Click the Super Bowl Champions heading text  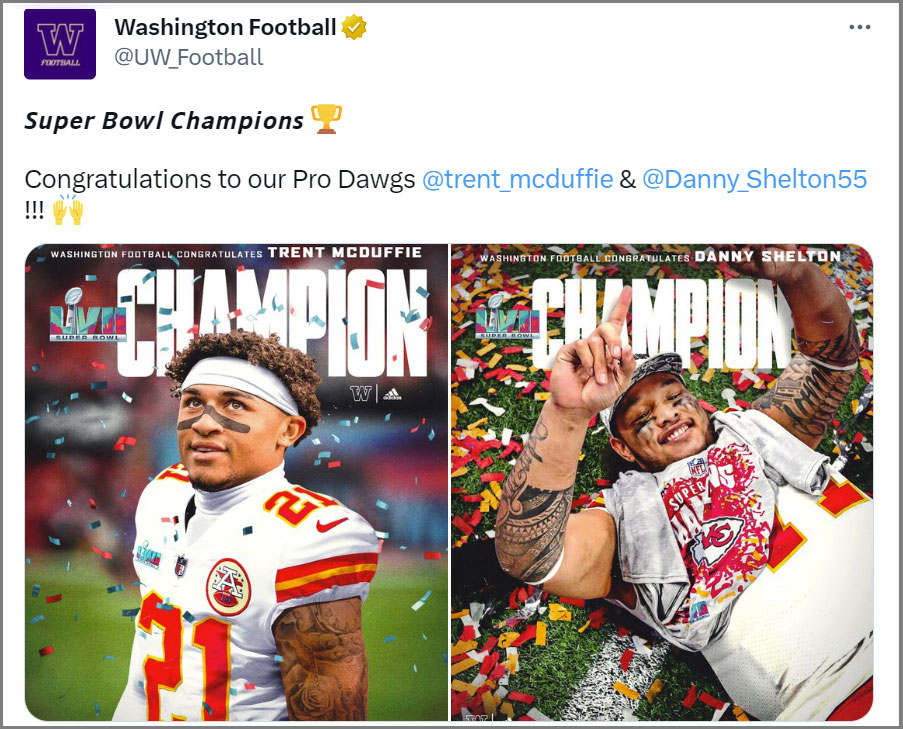tap(164, 120)
